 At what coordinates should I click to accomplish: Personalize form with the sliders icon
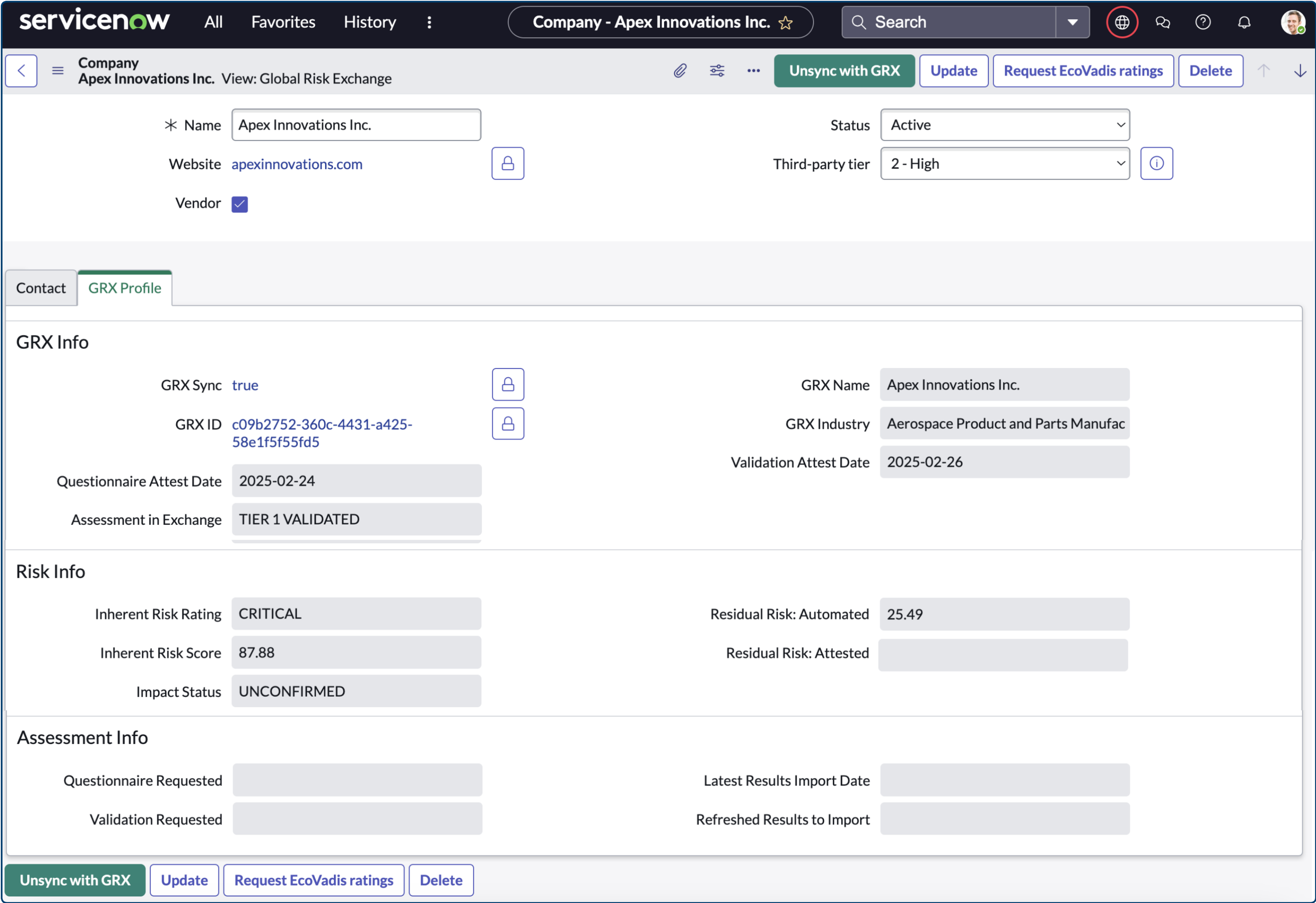tap(717, 71)
